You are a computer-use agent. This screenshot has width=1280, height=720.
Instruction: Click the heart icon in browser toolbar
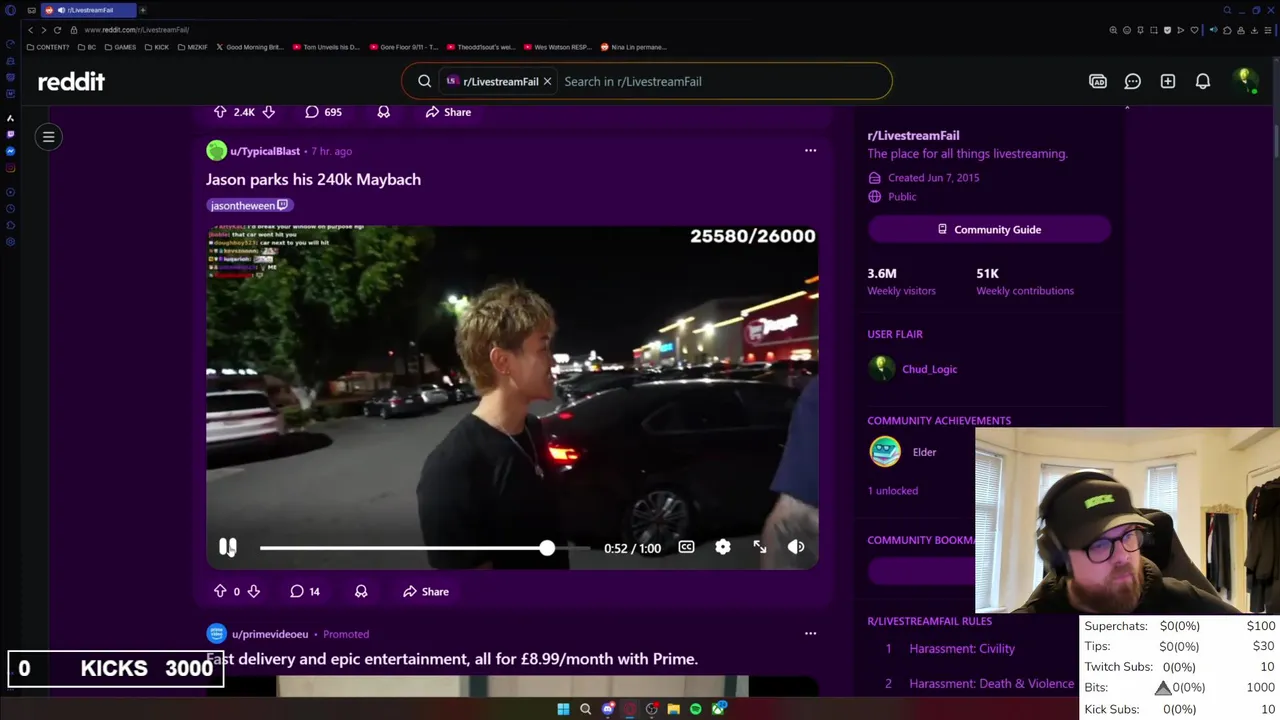point(1194,30)
